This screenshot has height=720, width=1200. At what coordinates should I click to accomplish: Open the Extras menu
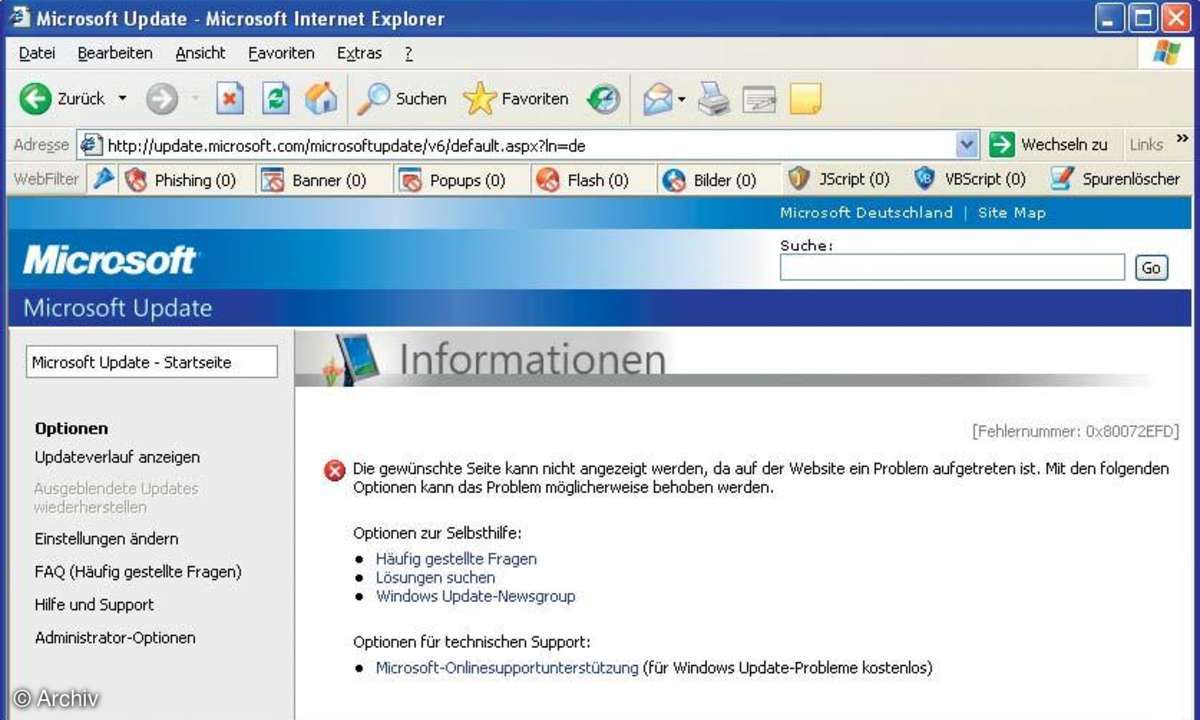(x=359, y=53)
